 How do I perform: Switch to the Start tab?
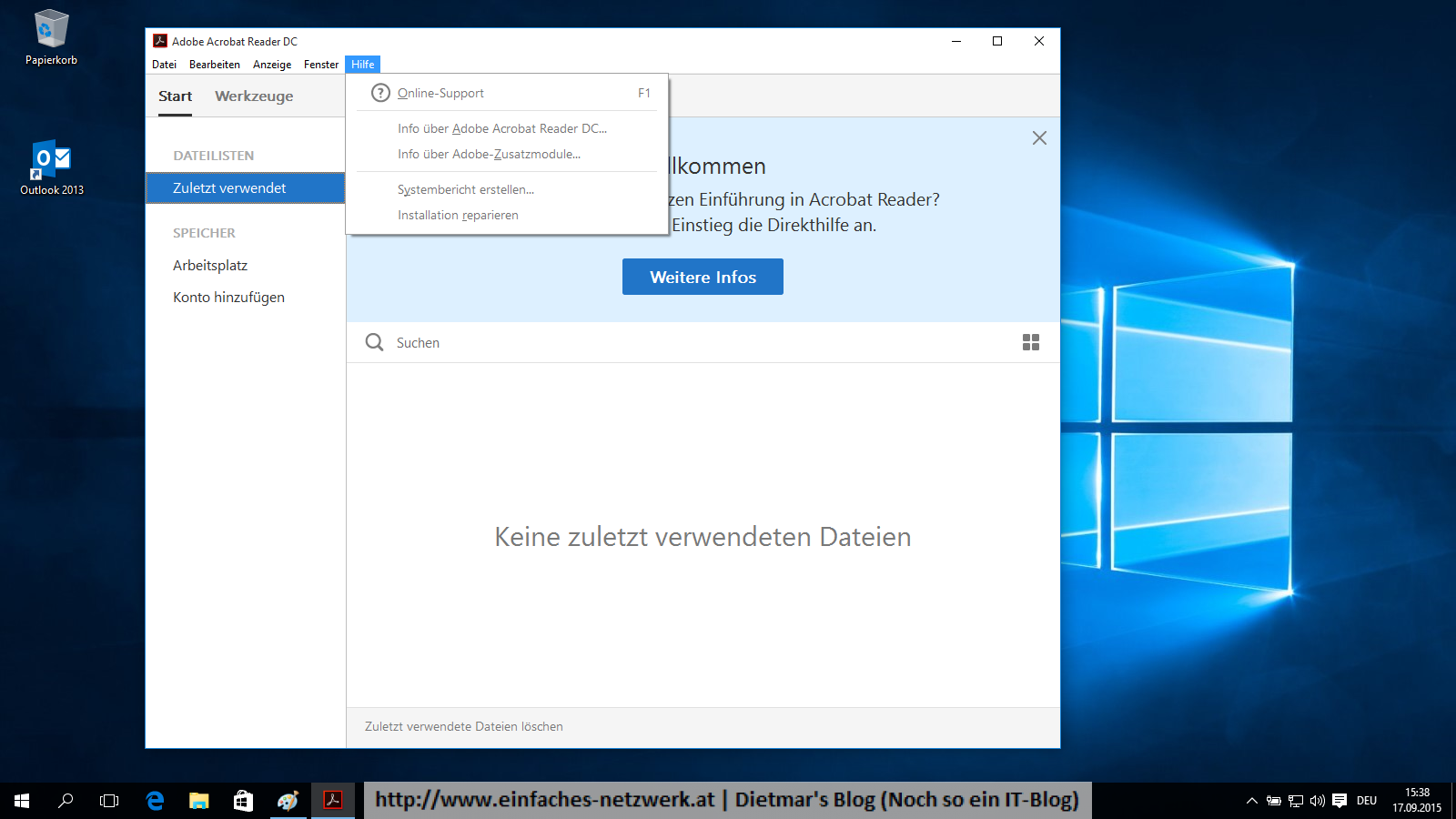pyautogui.click(x=175, y=96)
